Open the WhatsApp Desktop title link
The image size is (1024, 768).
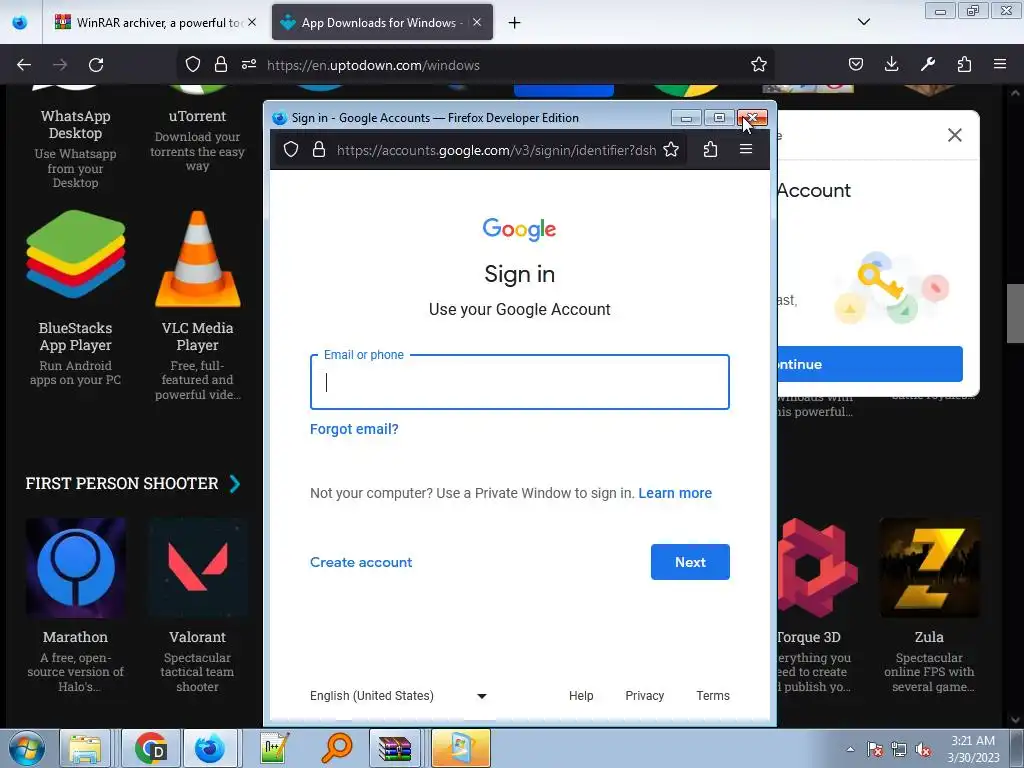[75, 125]
